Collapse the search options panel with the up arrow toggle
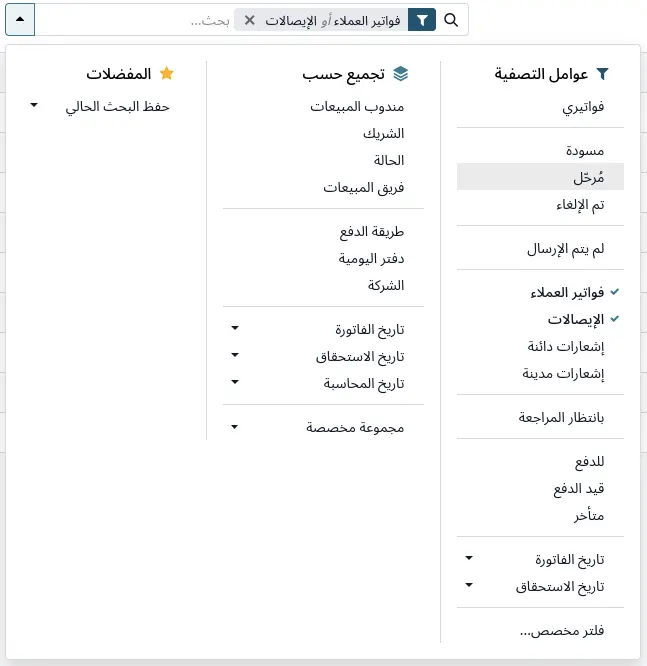647x666 pixels. point(20,20)
